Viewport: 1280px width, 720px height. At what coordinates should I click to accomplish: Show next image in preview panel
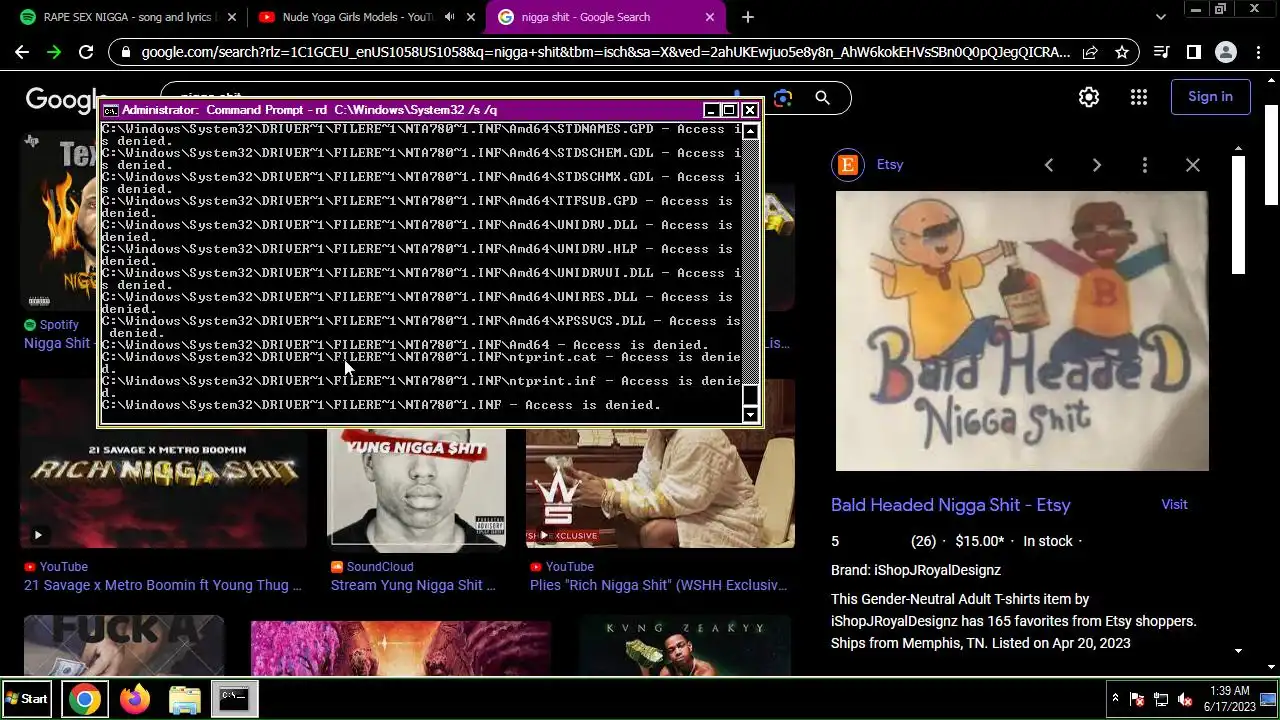(1097, 165)
